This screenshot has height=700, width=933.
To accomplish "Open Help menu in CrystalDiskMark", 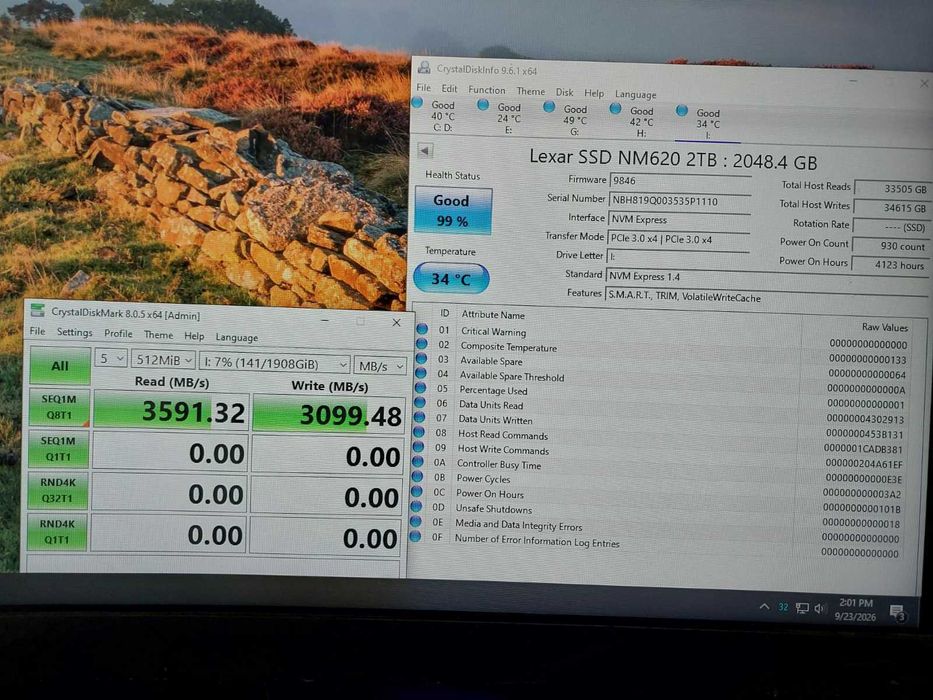I will [x=194, y=336].
